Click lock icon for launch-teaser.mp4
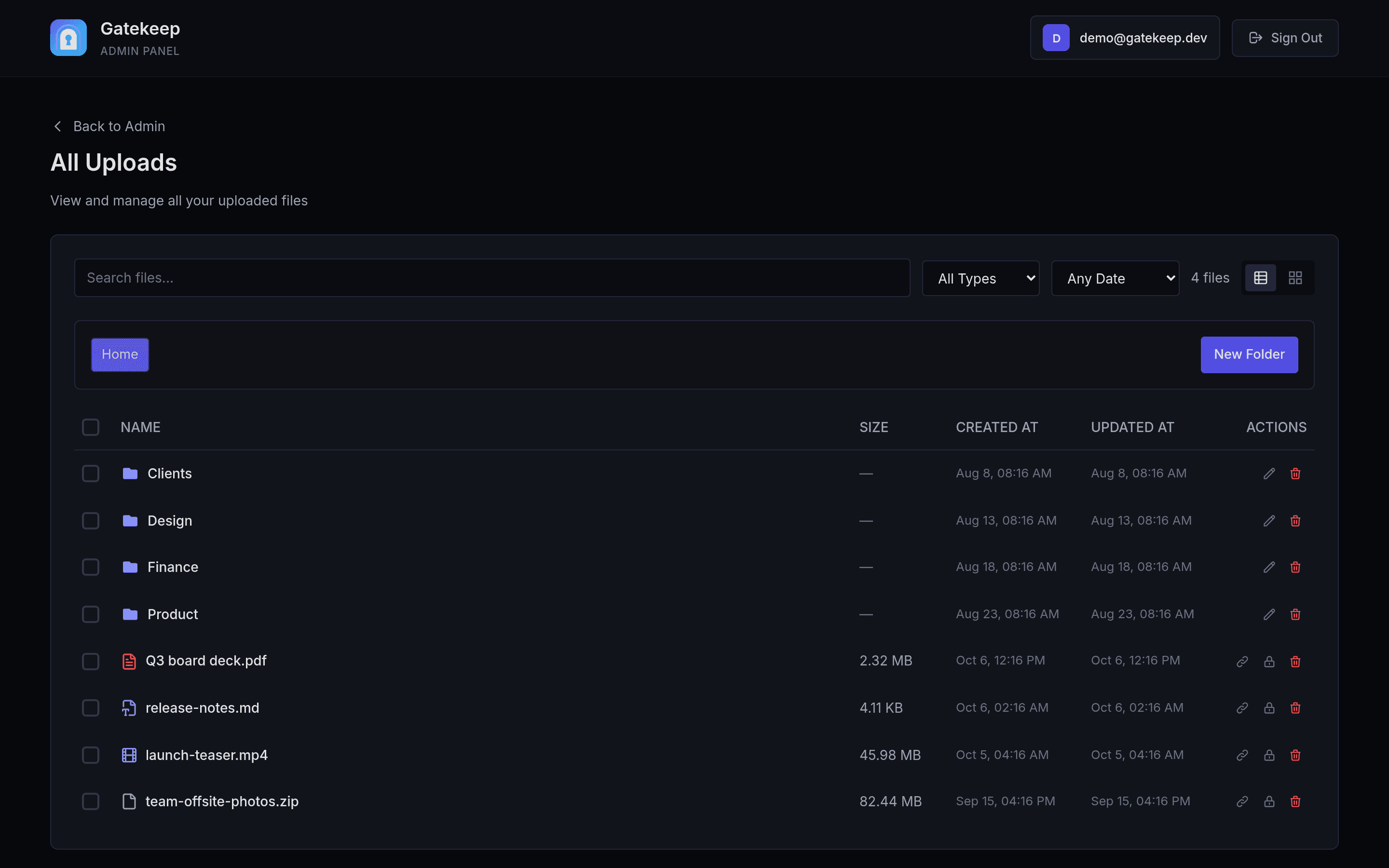Image resolution: width=1389 pixels, height=868 pixels. click(x=1269, y=755)
